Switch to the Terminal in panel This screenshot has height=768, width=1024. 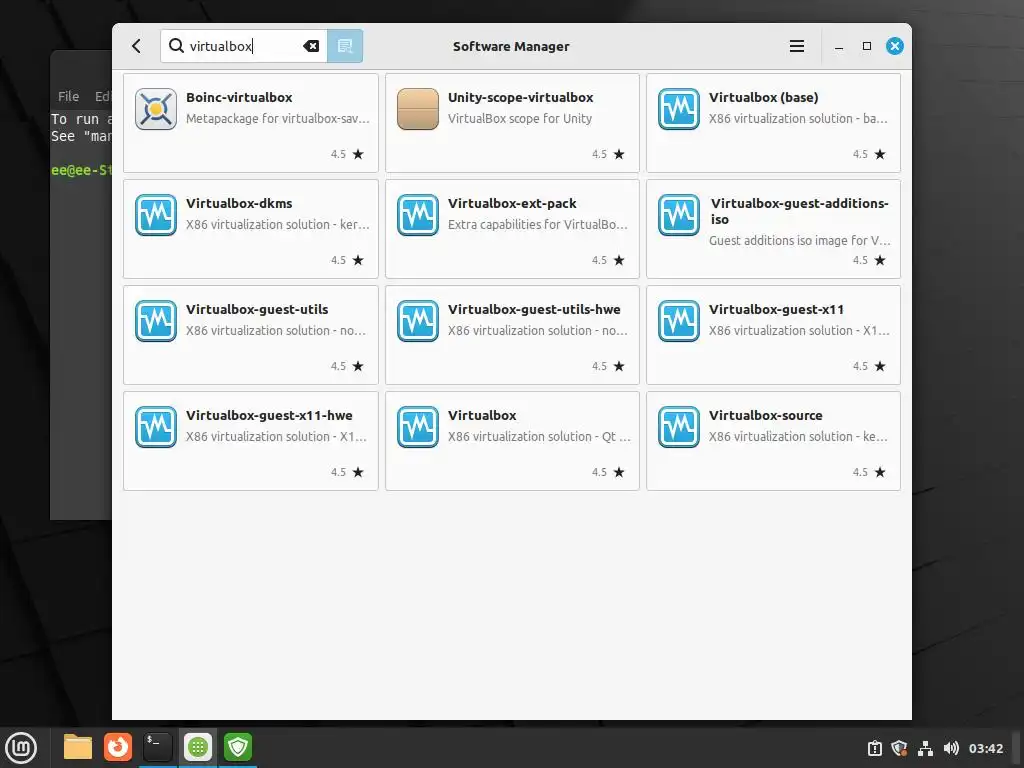[x=157, y=747]
